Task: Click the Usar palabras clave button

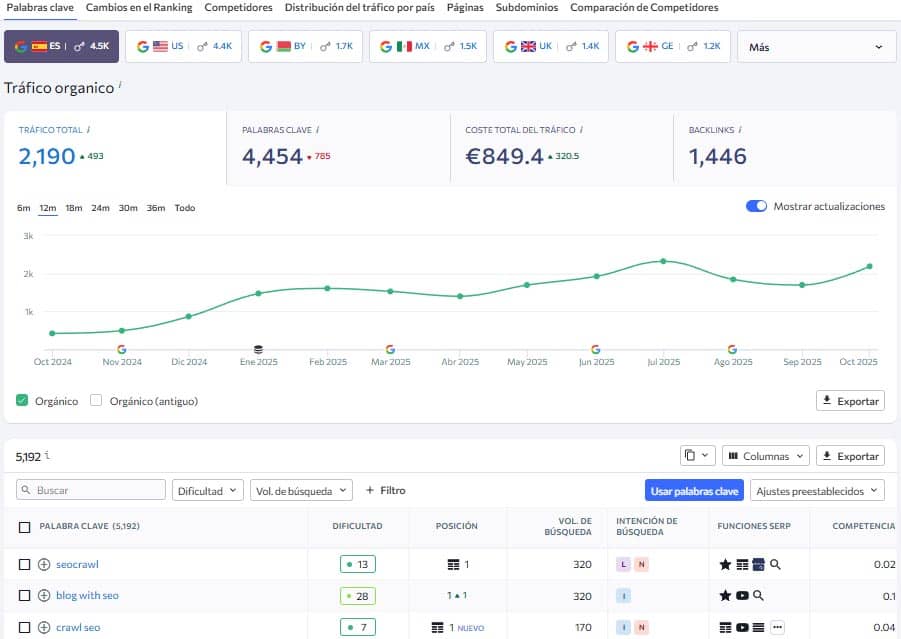Action: click(x=694, y=490)
